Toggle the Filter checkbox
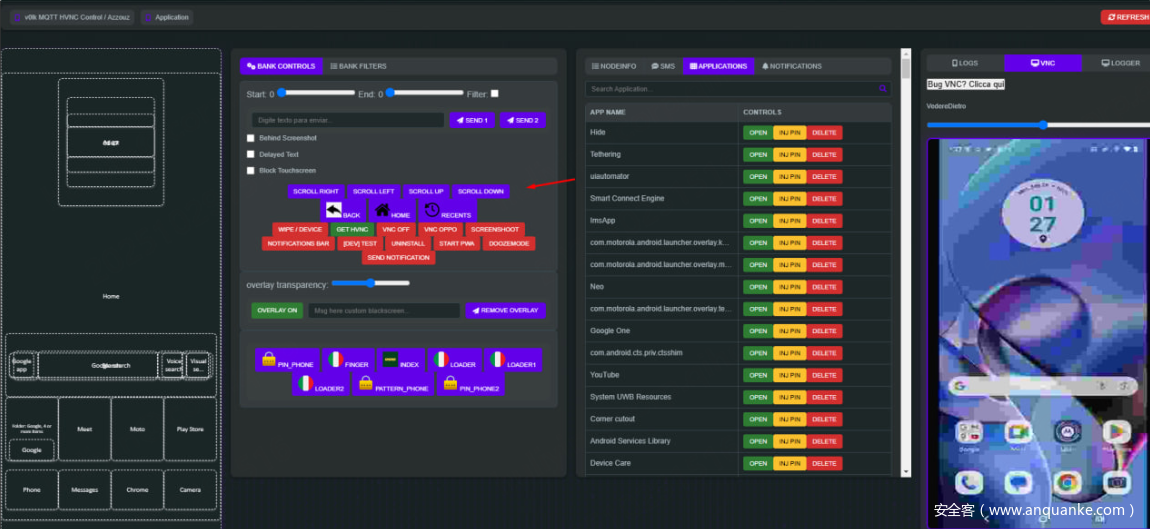The height and width of the screenshot is (529, 1150). 494,94
